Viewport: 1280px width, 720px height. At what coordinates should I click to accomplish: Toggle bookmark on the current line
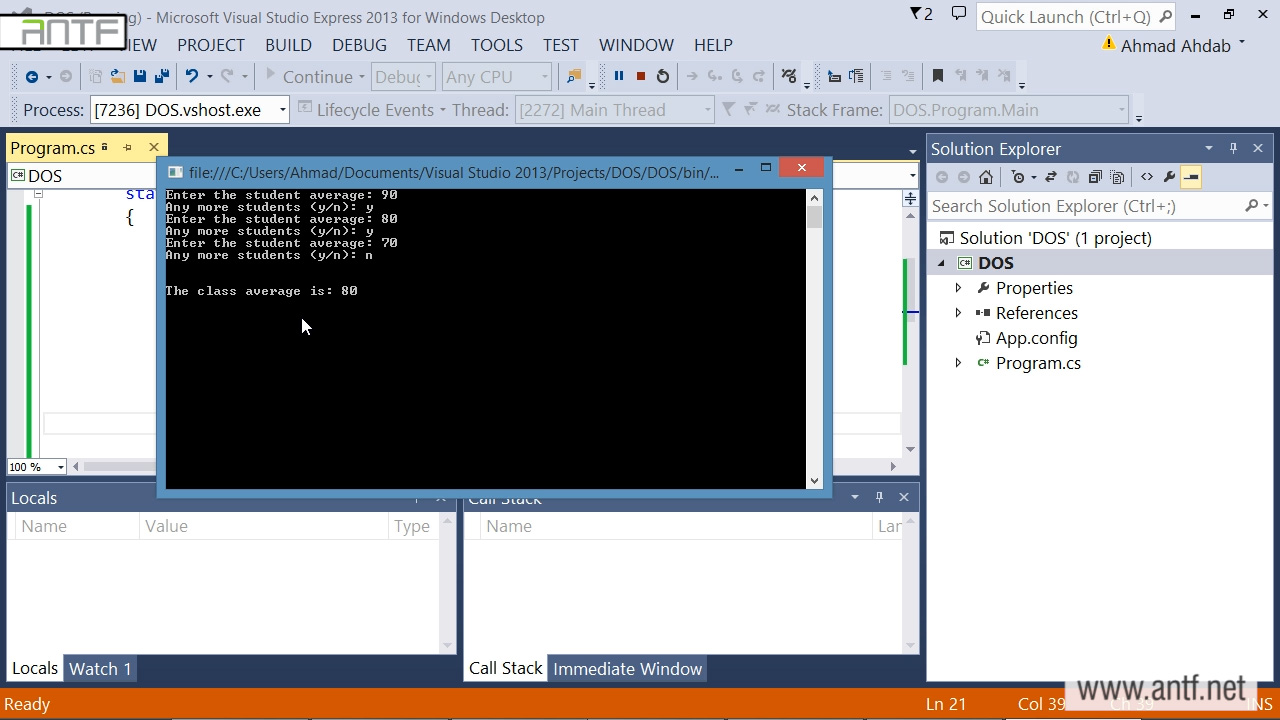(937, 76)
